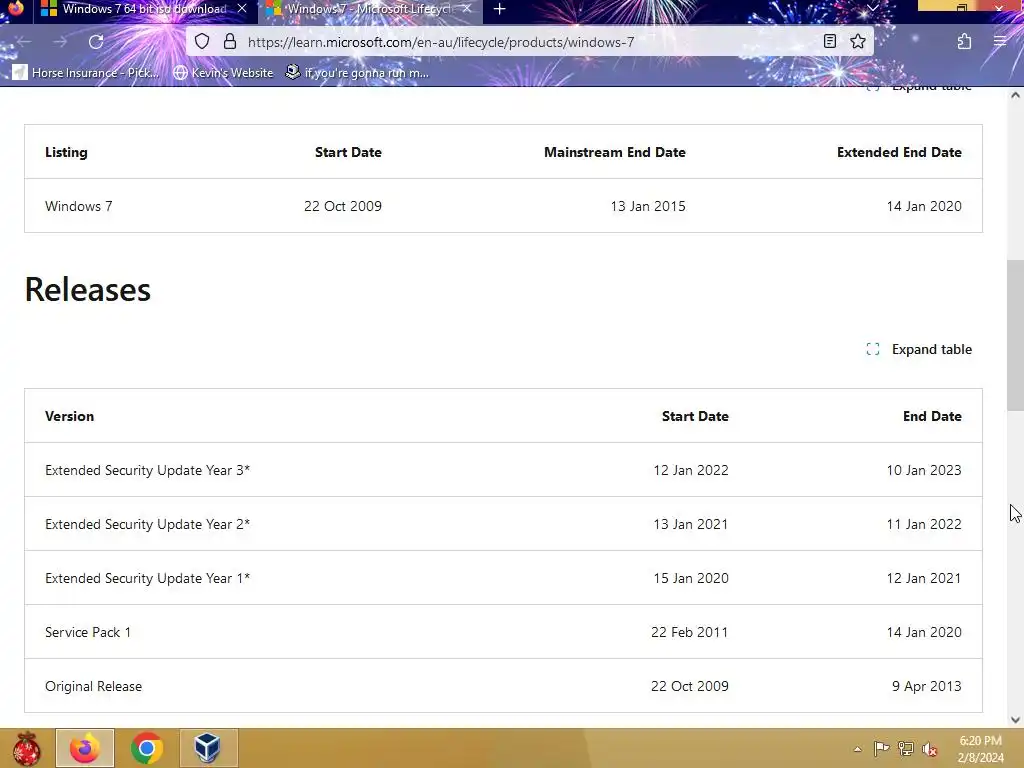Screen dimensions: 1024x768
Task: Open the Horse Insurance bookmark
Action: click(x=86, y=72)
